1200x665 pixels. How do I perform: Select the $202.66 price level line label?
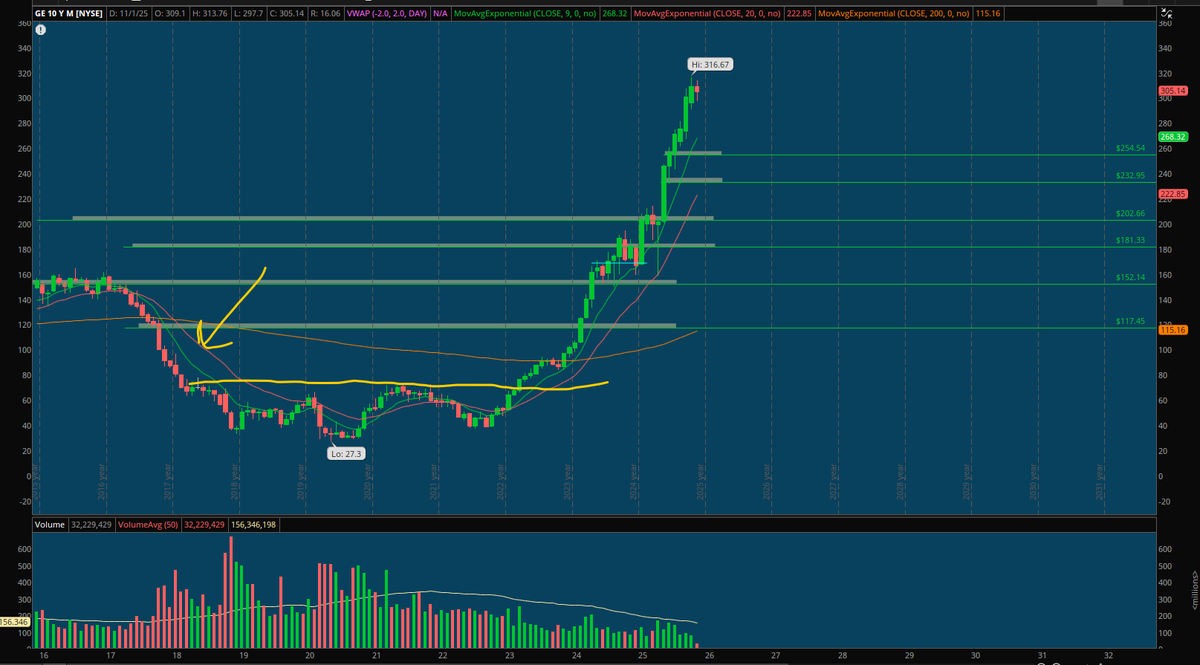[1130, 213]
